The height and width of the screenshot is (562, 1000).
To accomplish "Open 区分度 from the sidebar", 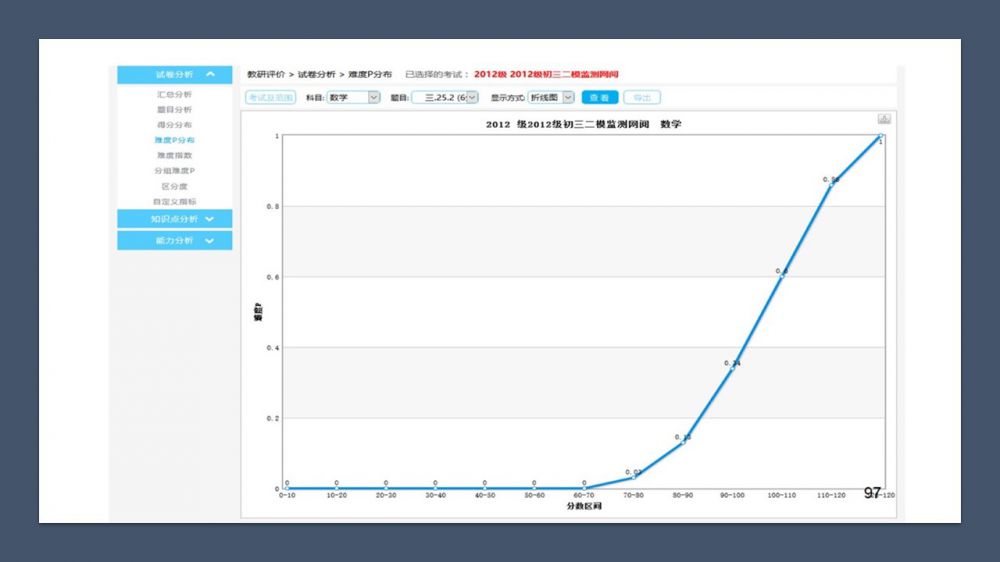I will pos(175,186).
